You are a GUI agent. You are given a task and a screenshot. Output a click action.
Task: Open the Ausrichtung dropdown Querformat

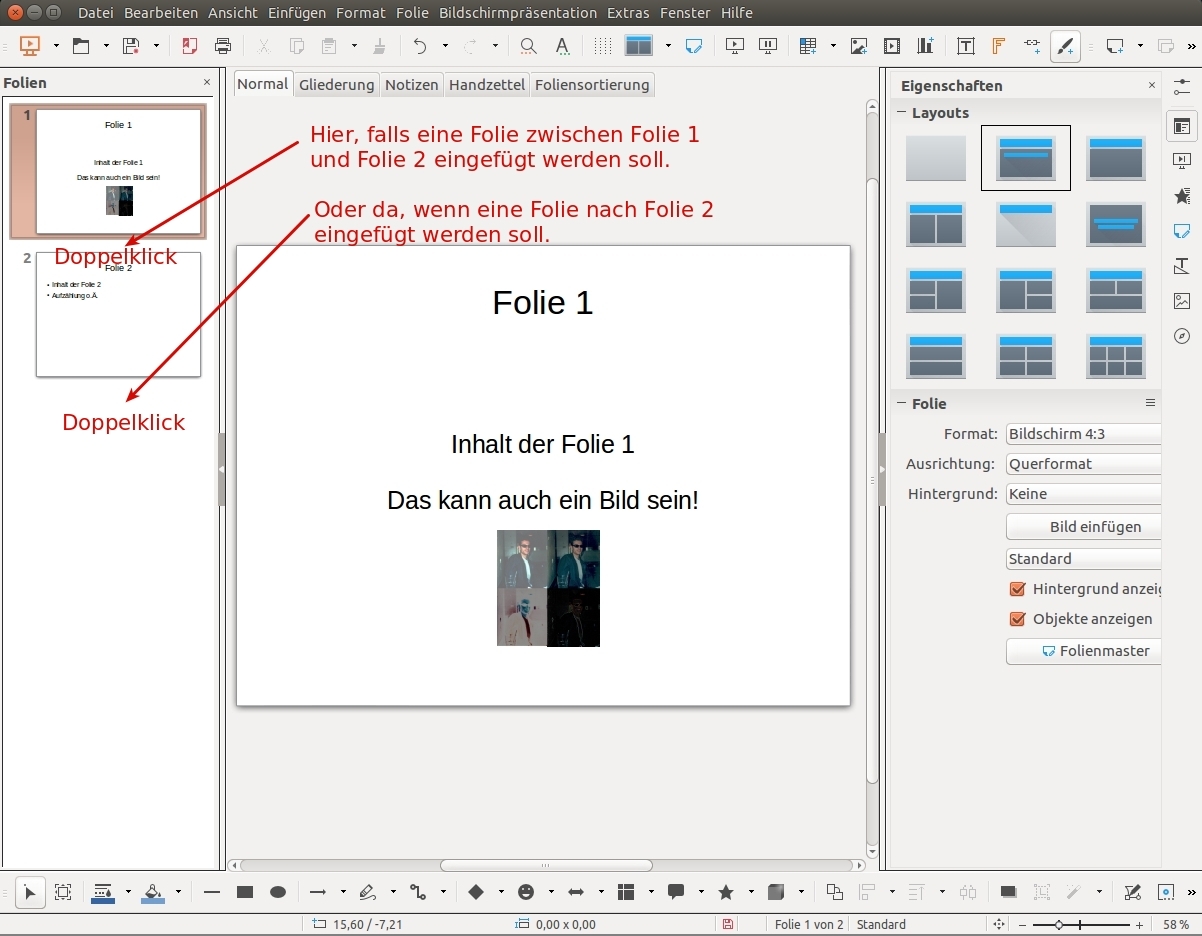pos(1083,464)
